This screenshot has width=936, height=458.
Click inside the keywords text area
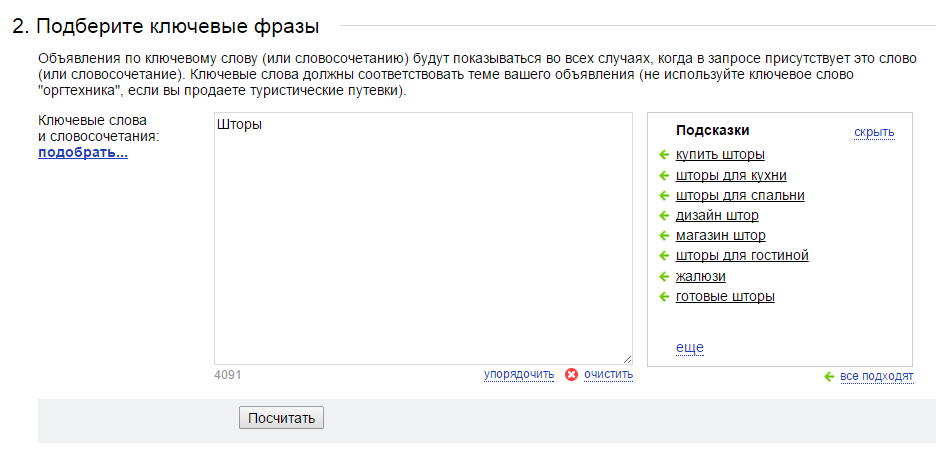pyautogui.click(x=423, y=238)
